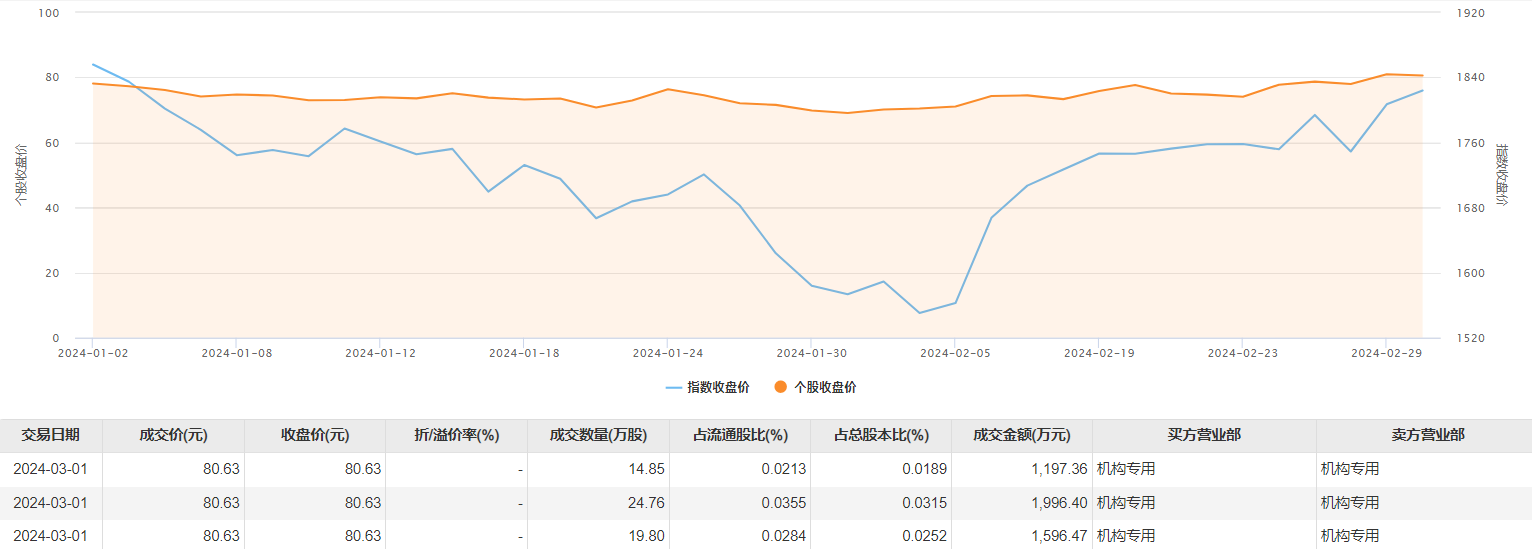Select 机构专用 buyer in the 14.85 row

tap(1126, 468)
